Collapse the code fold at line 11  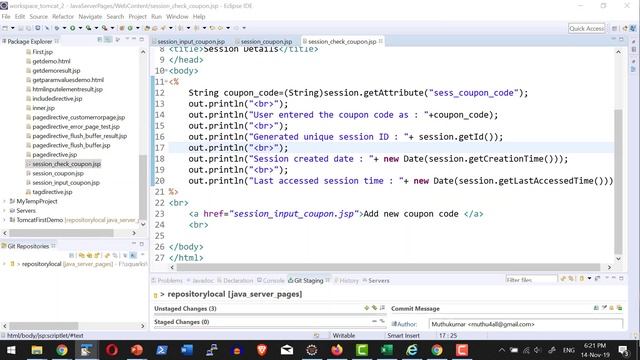point(167,82)
